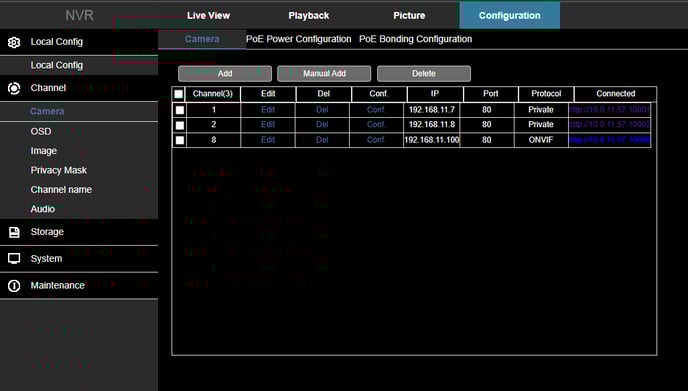The height and width of the screenshot is (391, 688).
Task: Click the Maintenance info icon
Action: (x=14, y=286)
